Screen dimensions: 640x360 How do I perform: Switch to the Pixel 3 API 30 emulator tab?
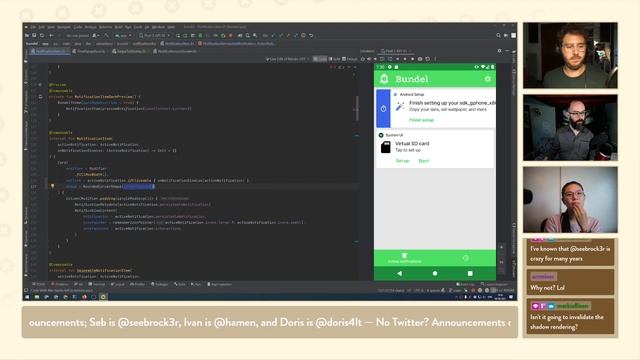(396, 51)
